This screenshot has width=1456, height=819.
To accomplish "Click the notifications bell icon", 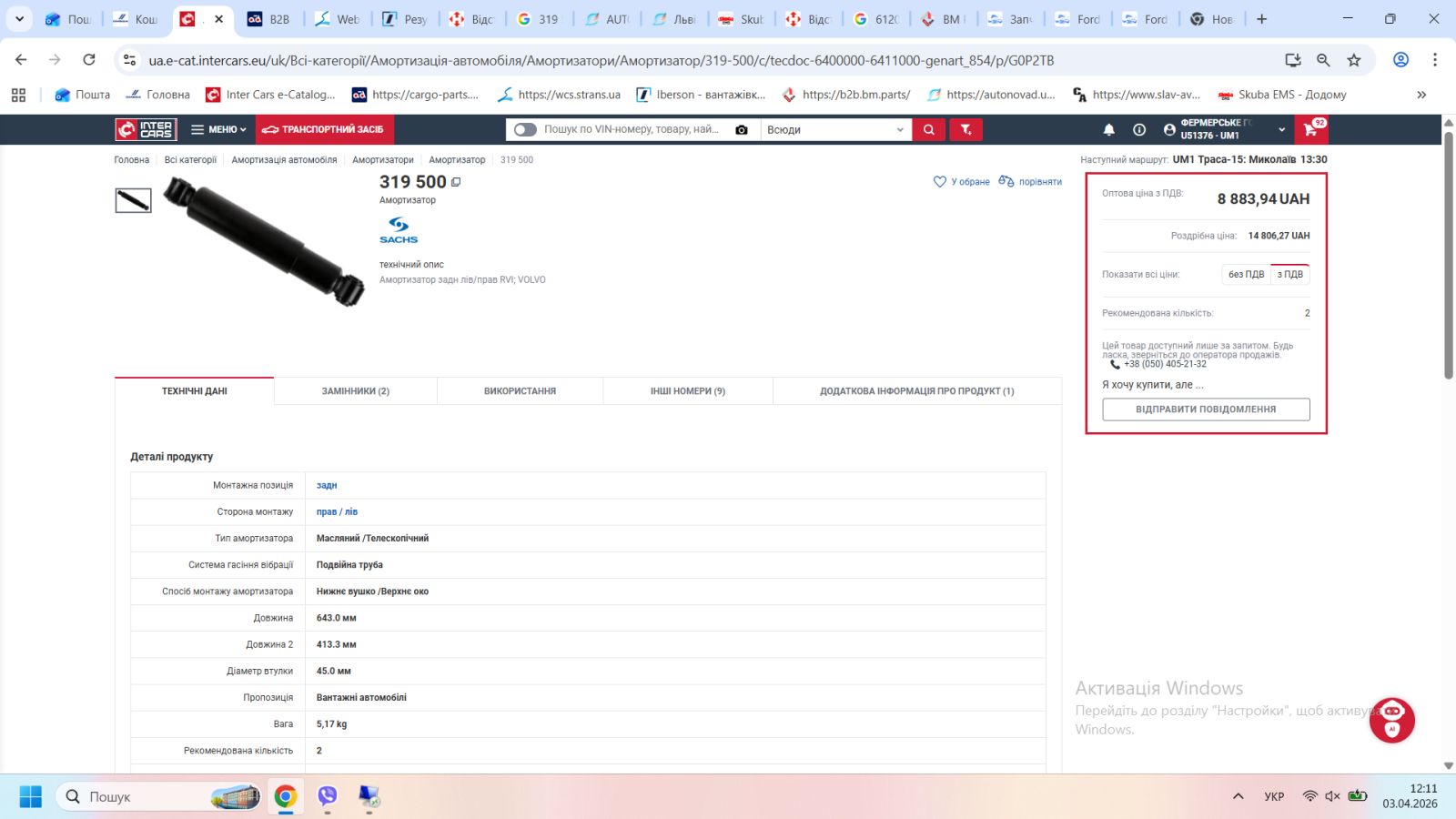I will [x=1108, y=129].
